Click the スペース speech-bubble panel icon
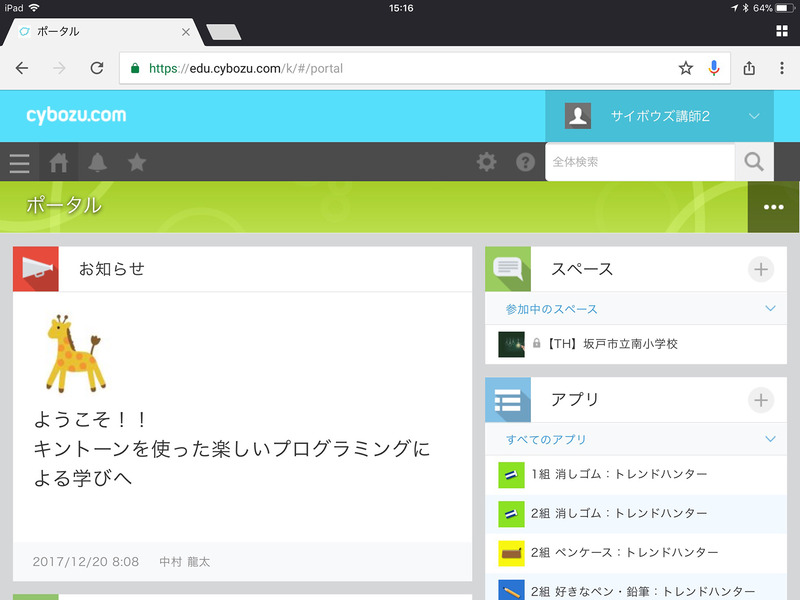800x600 pixels. (x=507, y=268)
